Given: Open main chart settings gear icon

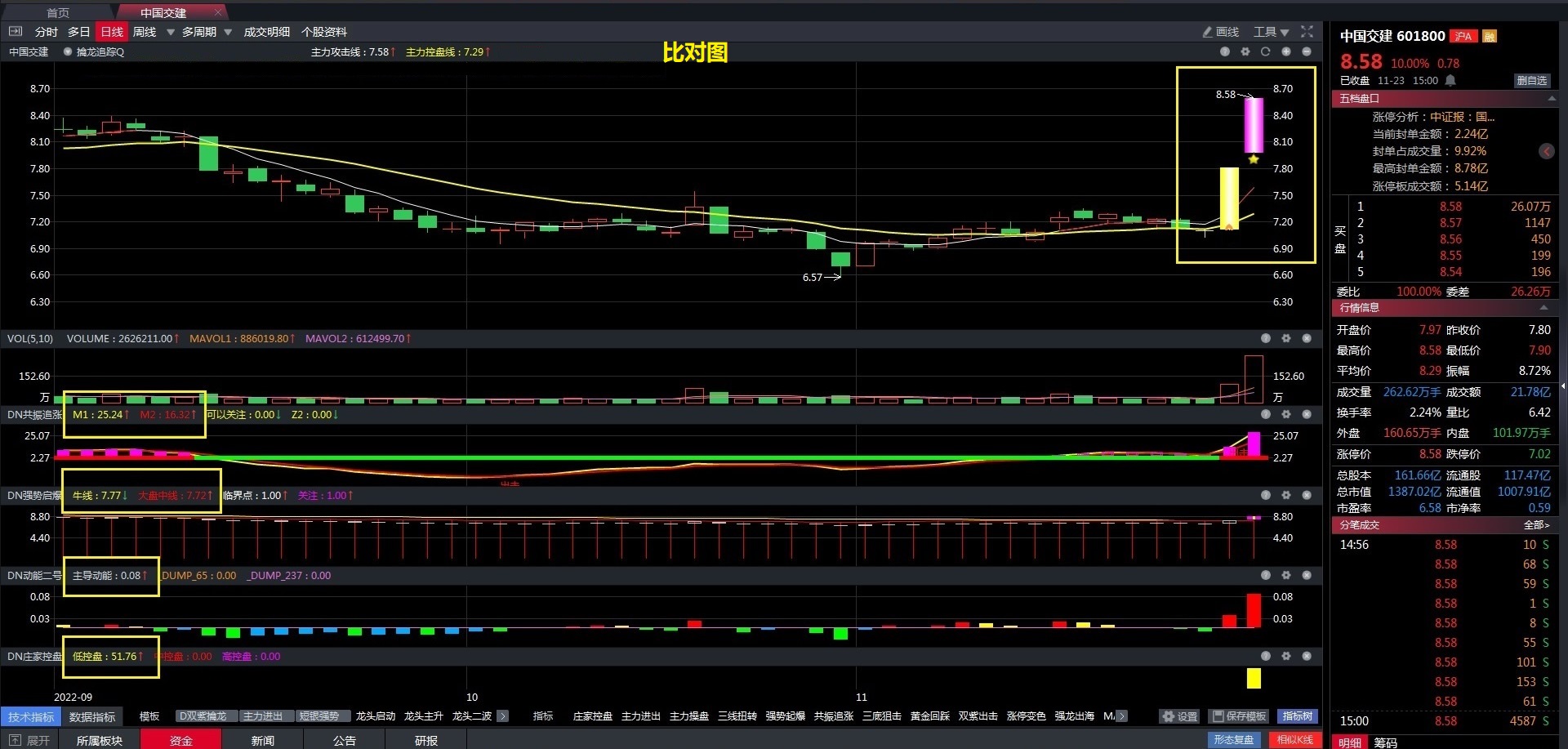Looking at the screenshot, I should point(1245,51).
